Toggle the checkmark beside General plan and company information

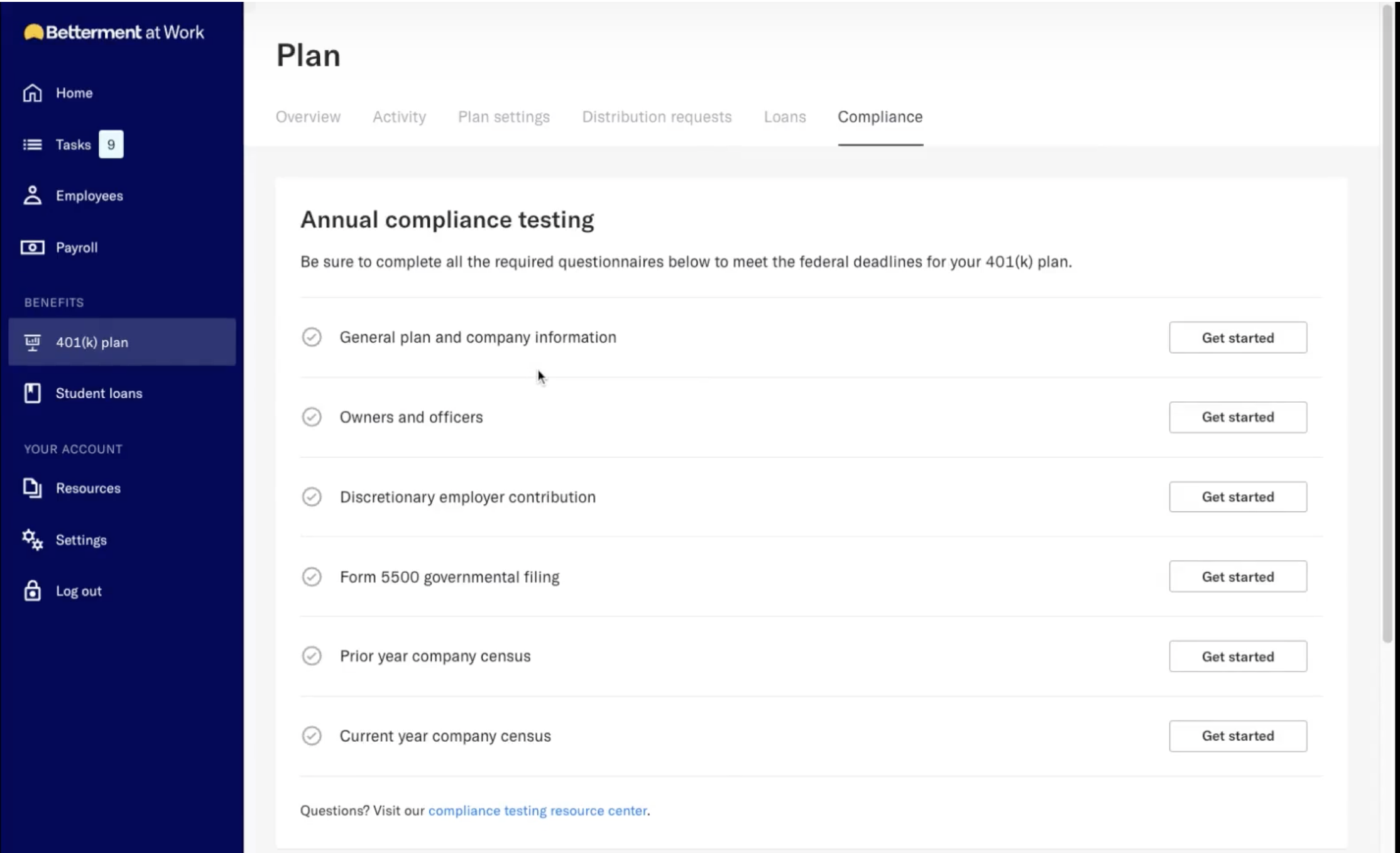[312, 337]
